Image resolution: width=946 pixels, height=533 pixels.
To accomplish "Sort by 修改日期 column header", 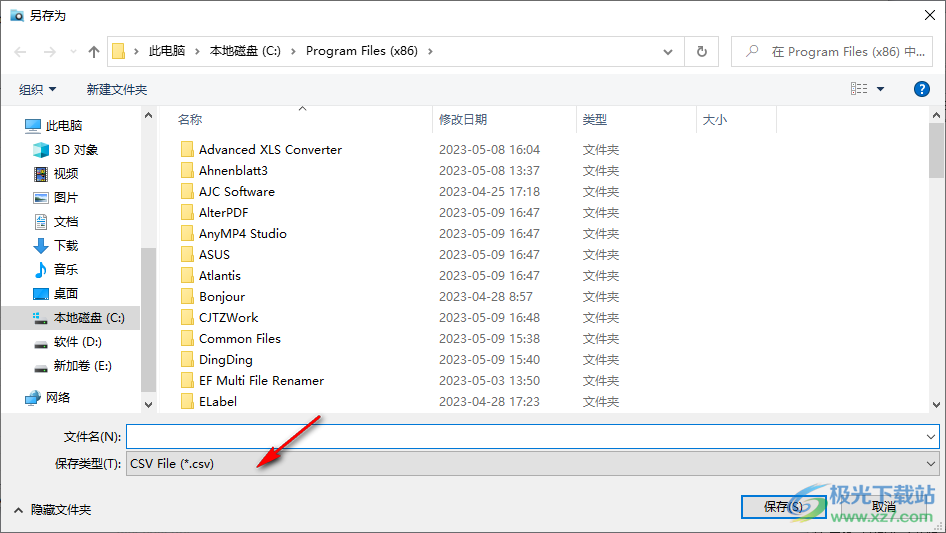I will click(463, 120).
